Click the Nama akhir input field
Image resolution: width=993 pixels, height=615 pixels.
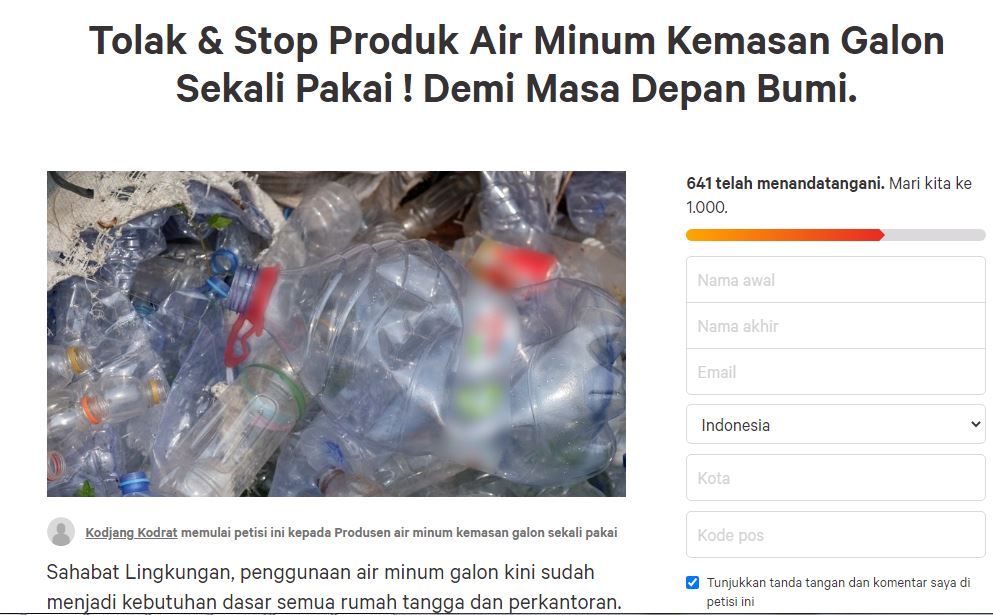[x=835, y=326]
